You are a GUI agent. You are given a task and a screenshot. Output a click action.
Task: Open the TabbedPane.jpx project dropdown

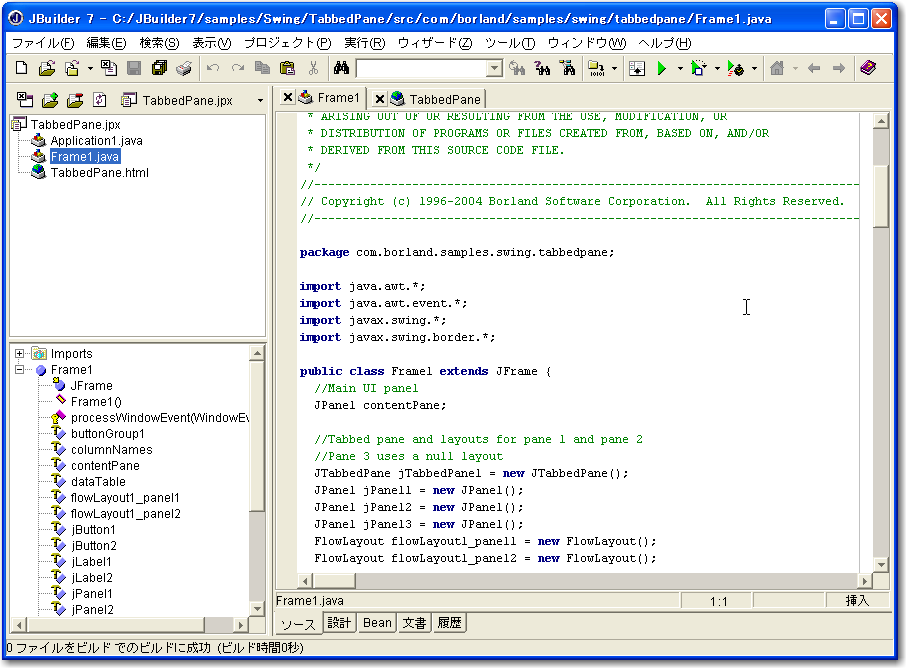(260, 100)
